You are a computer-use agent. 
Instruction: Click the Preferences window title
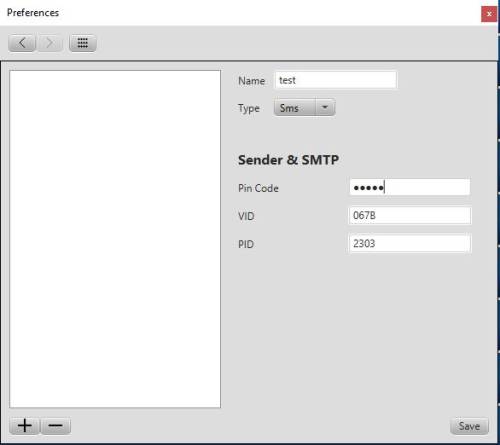(33, 13)
